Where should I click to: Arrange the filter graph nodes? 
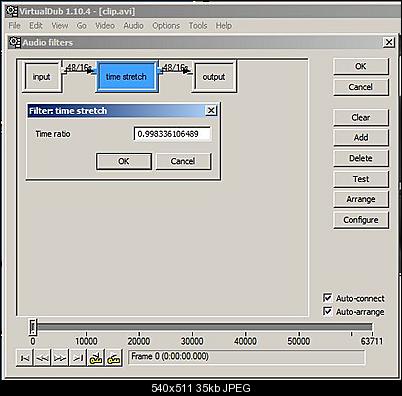361,199
